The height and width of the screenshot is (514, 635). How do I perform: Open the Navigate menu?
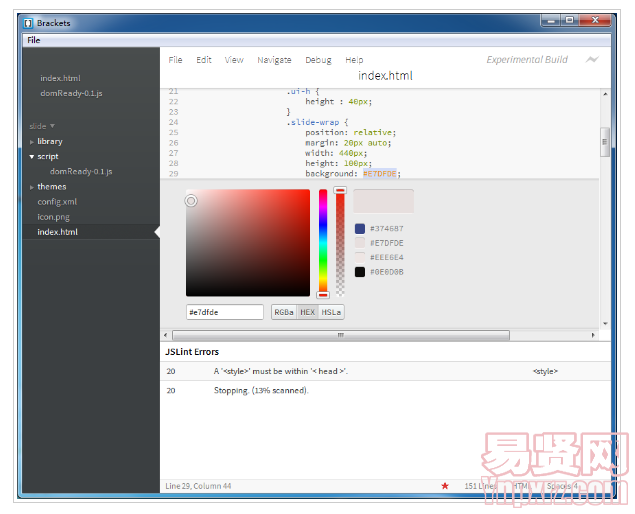point(274,60)
